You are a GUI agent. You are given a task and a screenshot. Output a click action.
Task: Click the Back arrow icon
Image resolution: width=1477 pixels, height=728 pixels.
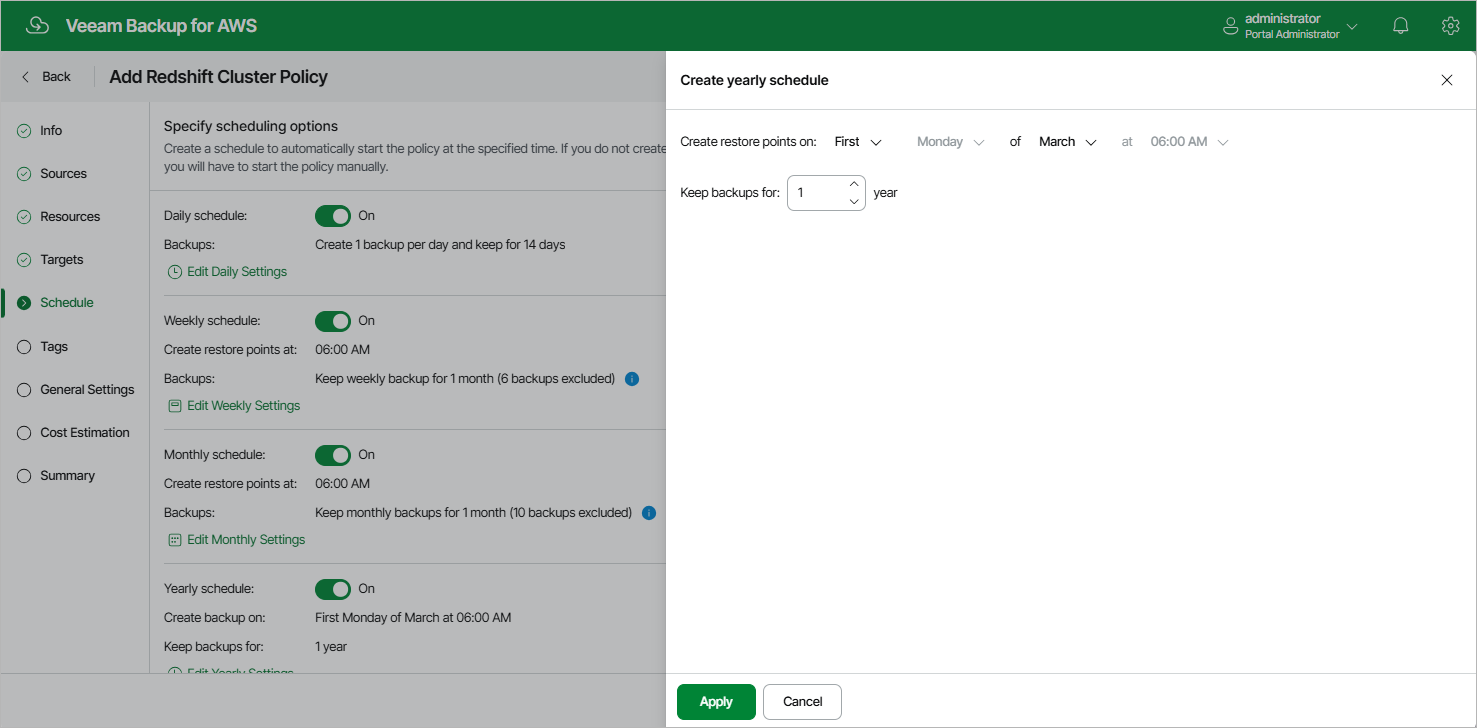point(26,77)
